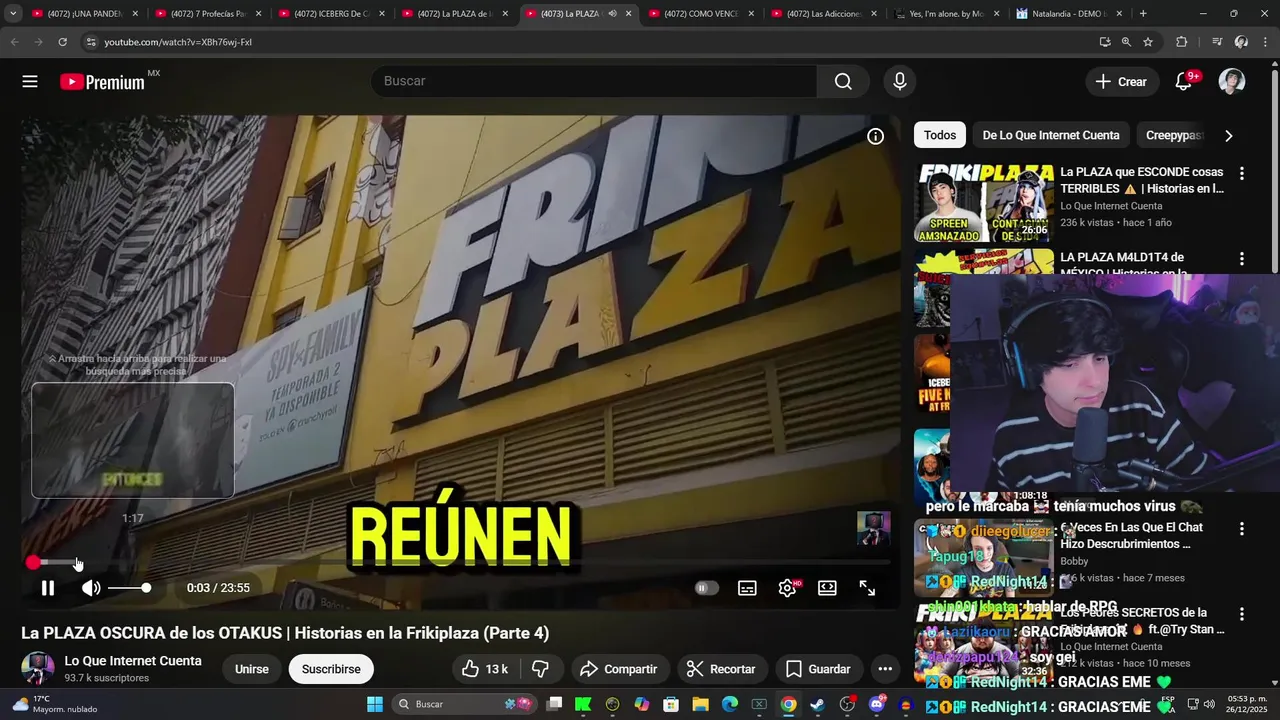Focus the YouTube Buscar search field
This screenshot has width=1280, height=720.
[594, 82]
